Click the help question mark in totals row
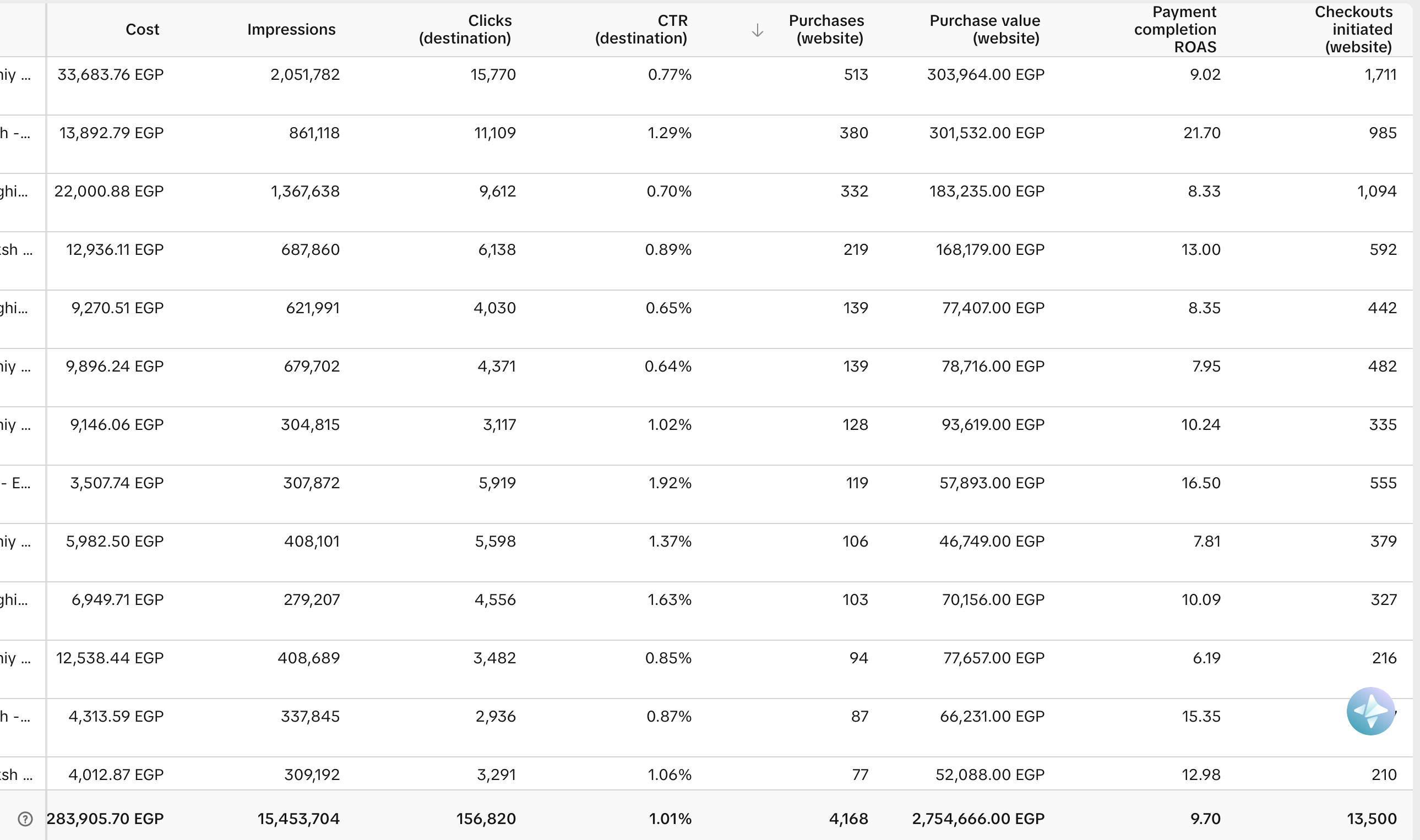This screenshot has width=1420, height=840. tap(25, 819)
